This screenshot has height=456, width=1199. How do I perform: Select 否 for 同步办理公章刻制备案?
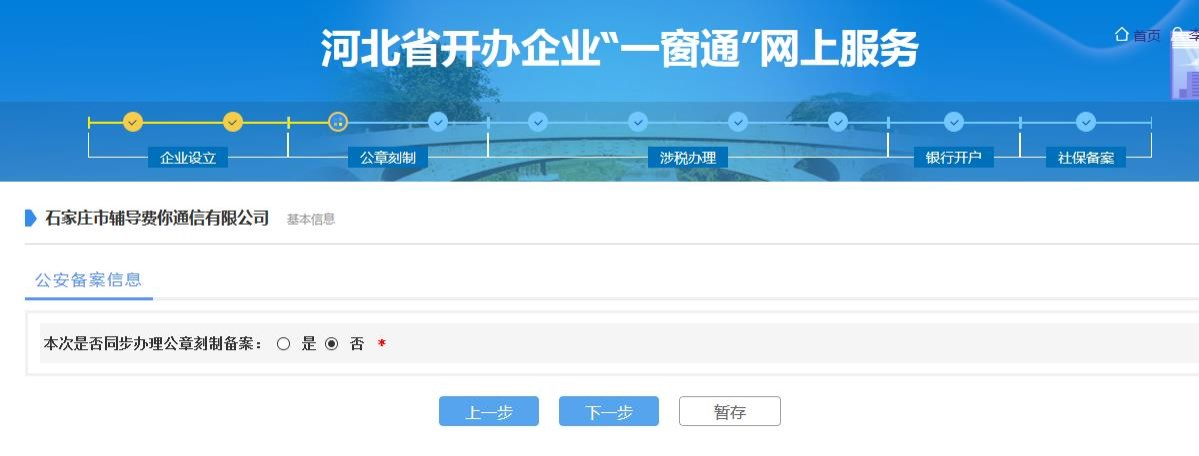tap(331, 344)
